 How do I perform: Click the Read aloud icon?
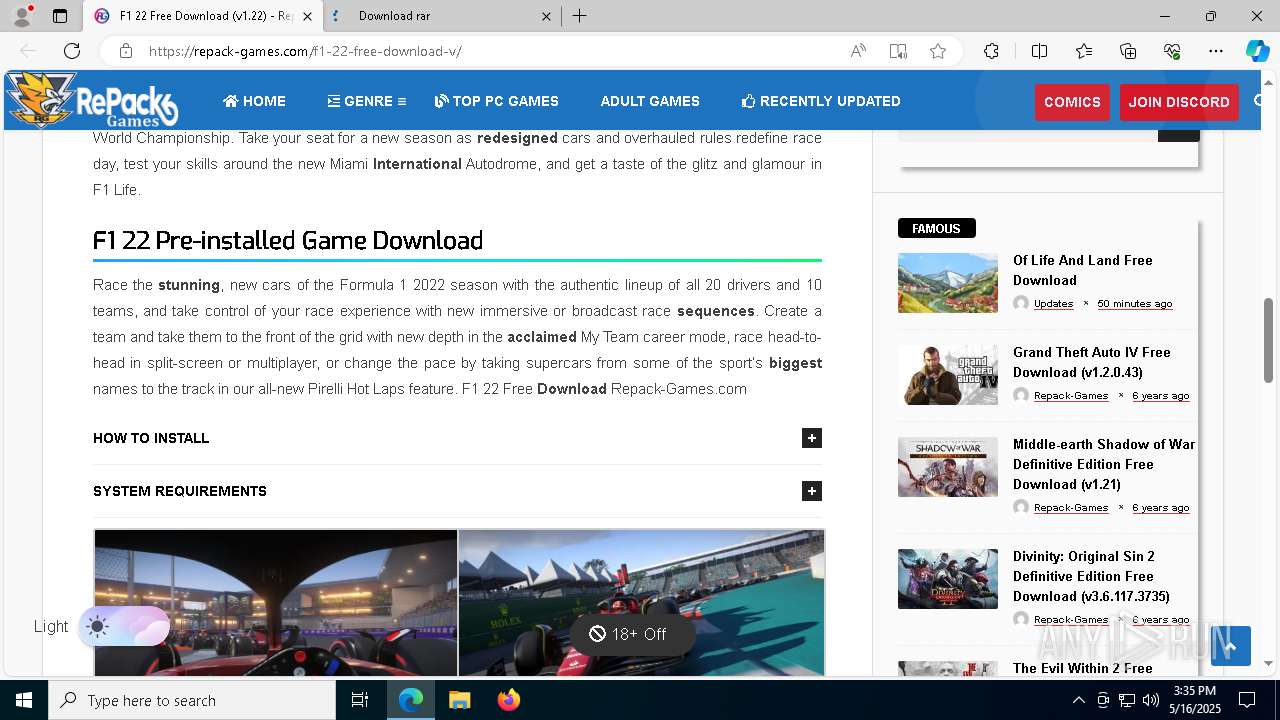point(858,51)
